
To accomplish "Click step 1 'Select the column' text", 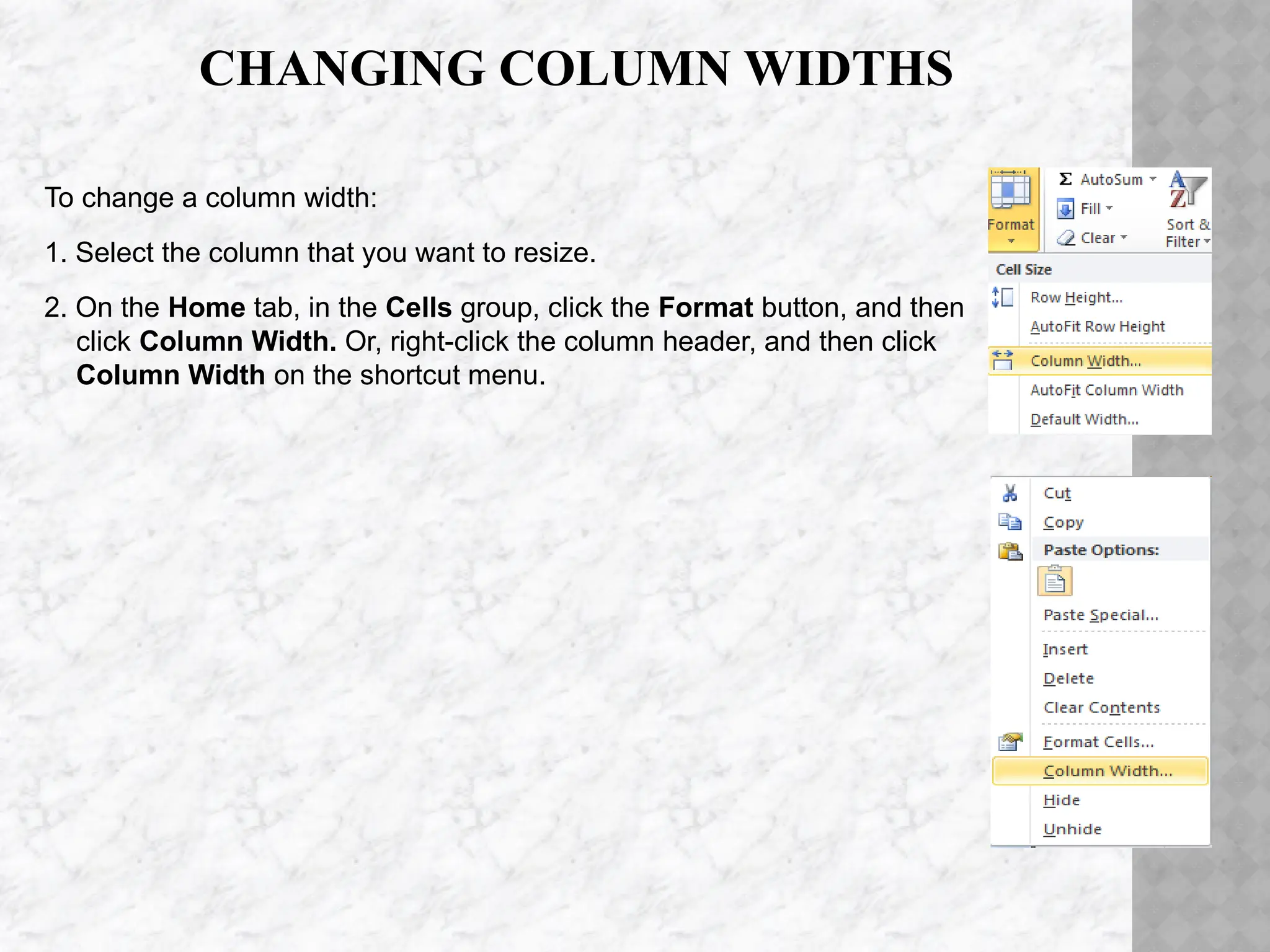I will 321,253.
